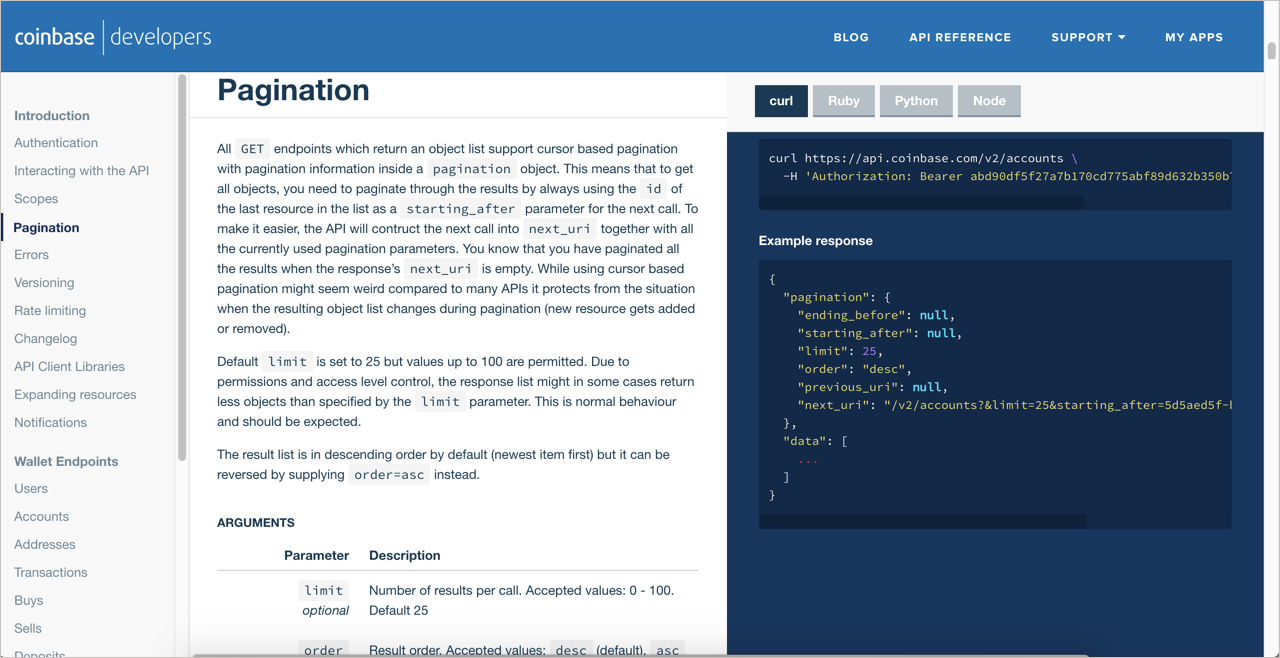This screenshot has width=1280, height=658.
Task: Click the Parameter column header
Action: (317, 556)
